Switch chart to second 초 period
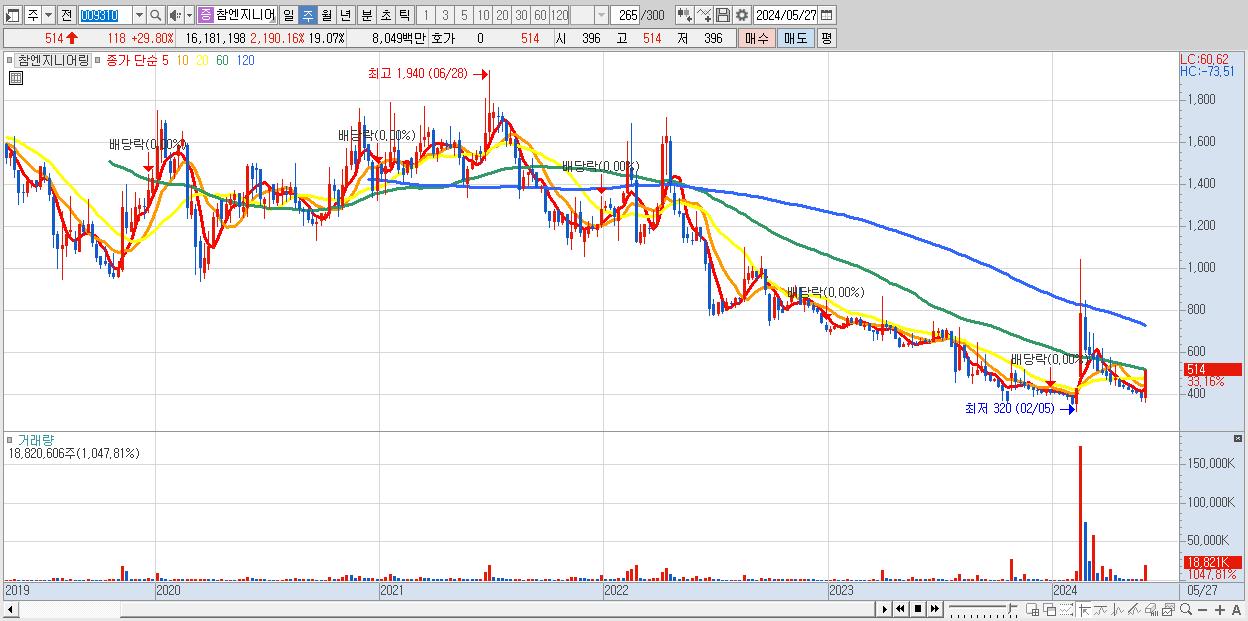 386,15
